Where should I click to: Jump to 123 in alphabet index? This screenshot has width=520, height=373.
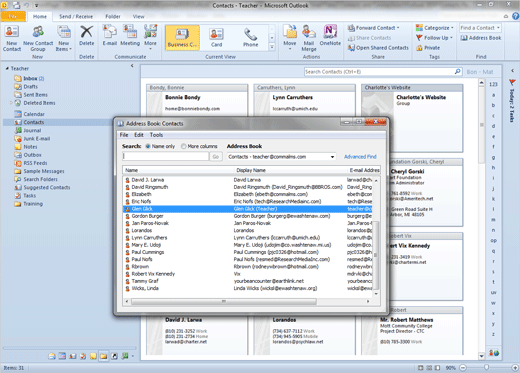493,84
